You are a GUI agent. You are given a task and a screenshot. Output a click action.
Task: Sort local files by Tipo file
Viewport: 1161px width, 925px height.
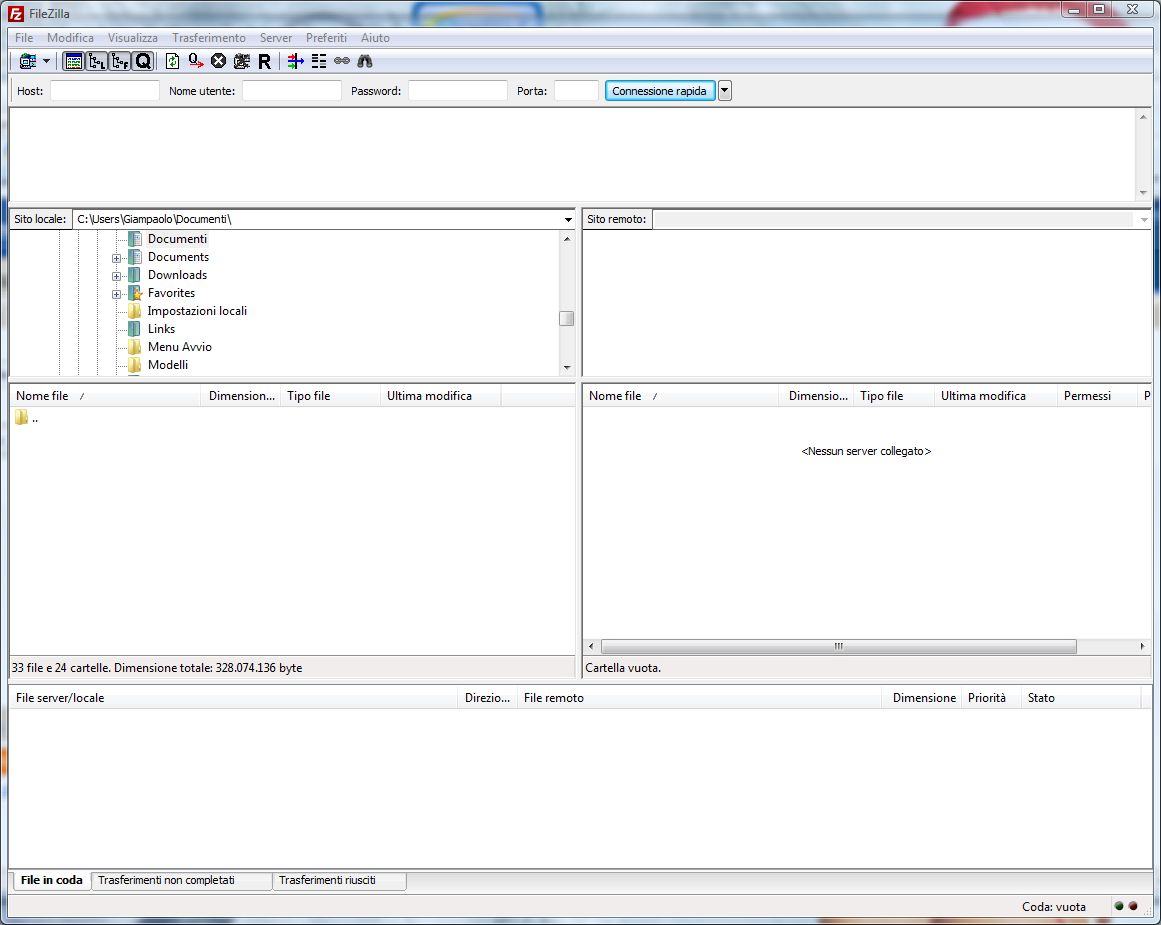pos(330,396)
